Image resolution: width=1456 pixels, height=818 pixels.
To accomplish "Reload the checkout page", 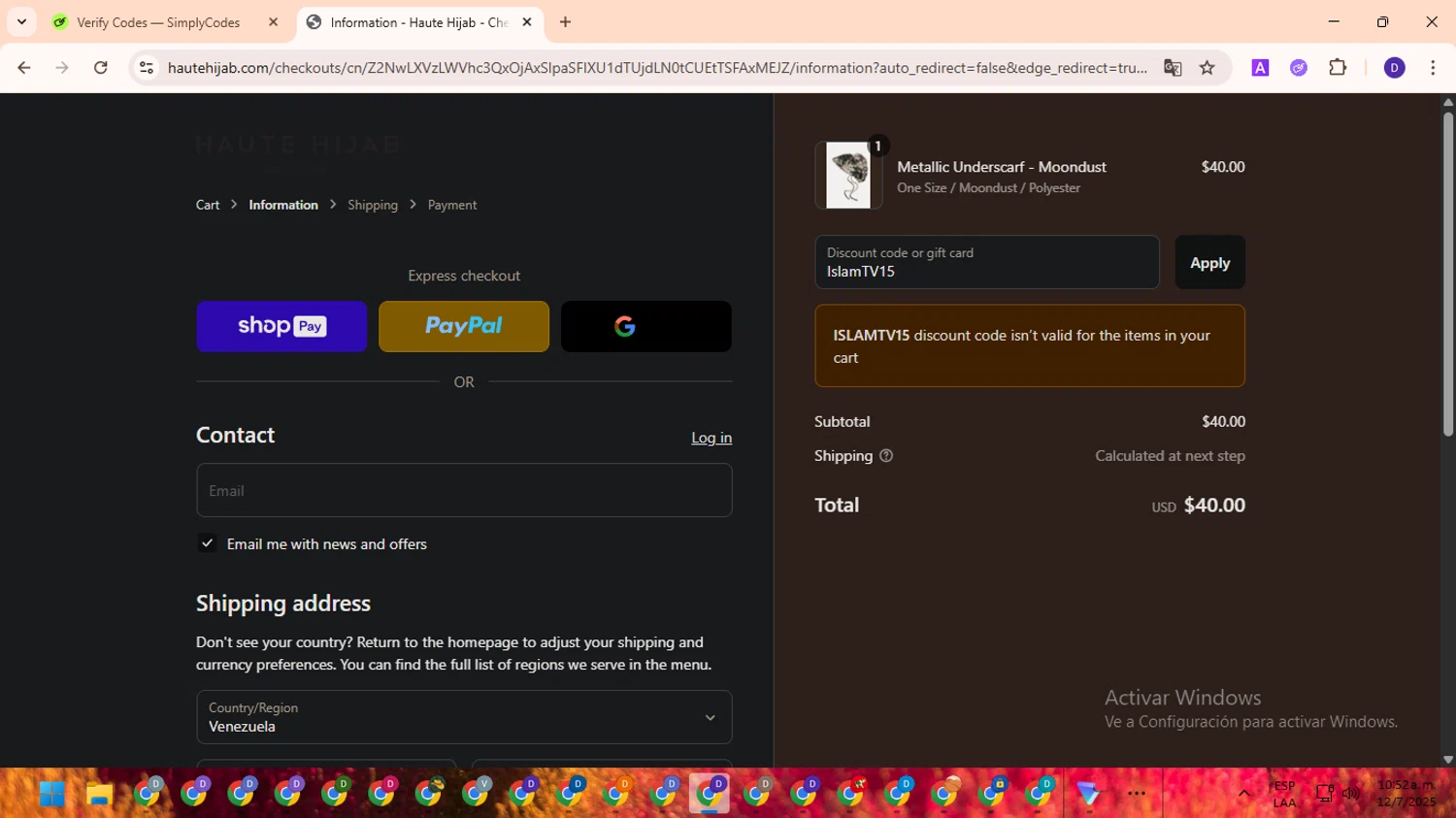I will pos(101,68).
